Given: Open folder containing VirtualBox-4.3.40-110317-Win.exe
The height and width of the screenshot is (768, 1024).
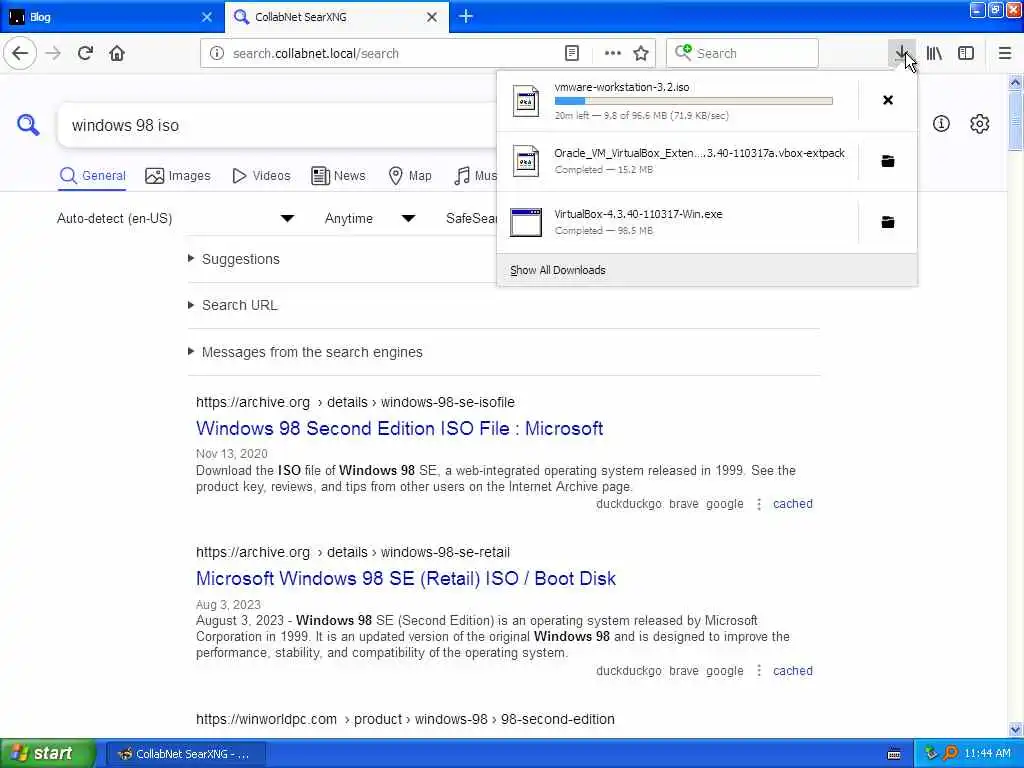Looking at the screenshot, I should (x=888, y=222).
